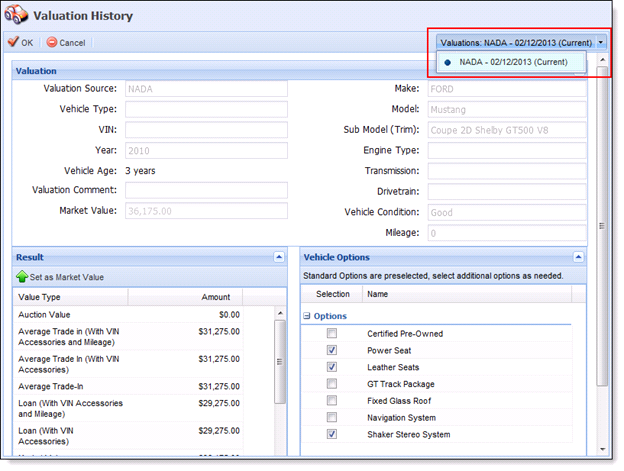Select Loan (With VIN Accessories and Mileage) row
Screen dimensions: 624x471
click(x=129, y=409)
